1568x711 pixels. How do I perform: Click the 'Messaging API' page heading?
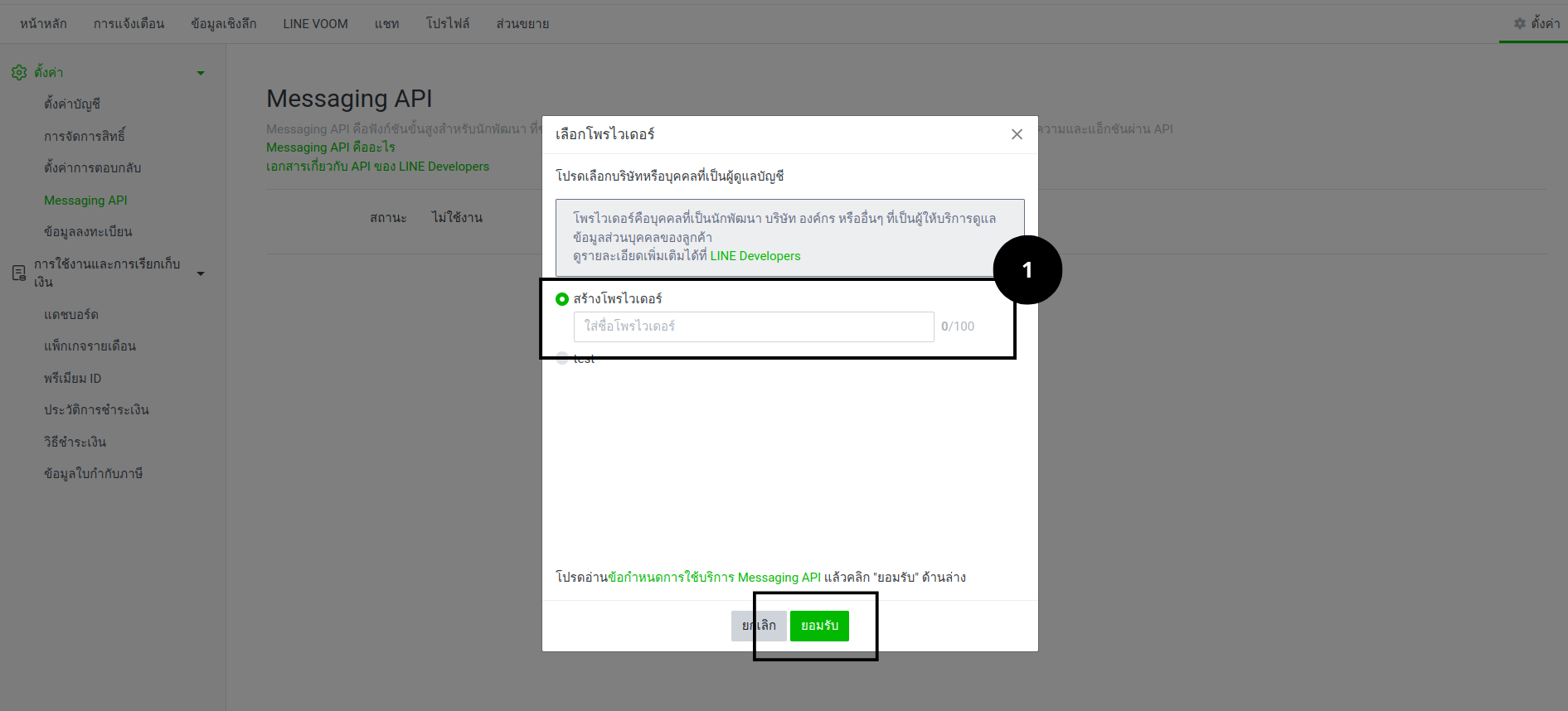pyautogui.click(x=349, y=99)
